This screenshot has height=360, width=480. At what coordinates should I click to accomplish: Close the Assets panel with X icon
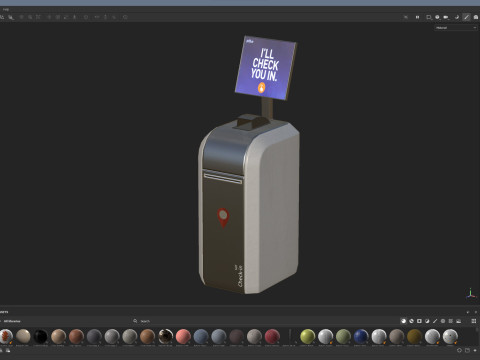coord(476,312)
